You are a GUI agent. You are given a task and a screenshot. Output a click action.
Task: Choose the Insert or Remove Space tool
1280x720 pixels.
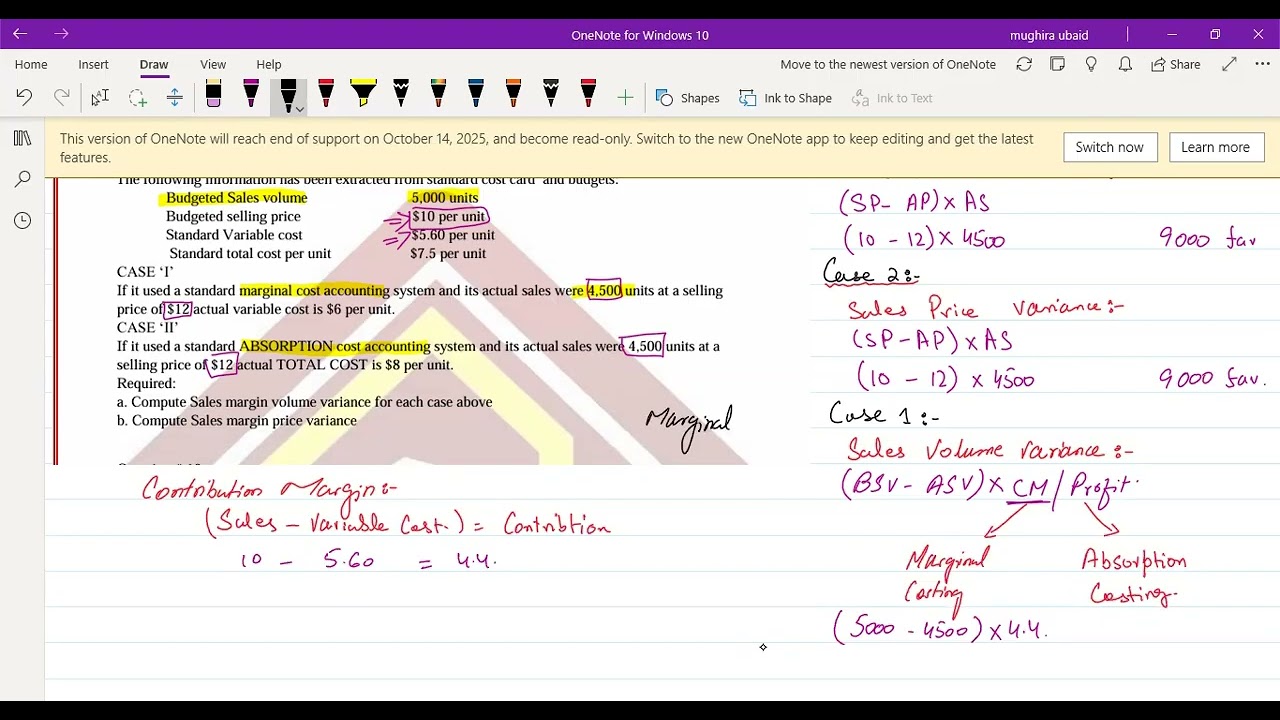[174, 98]
